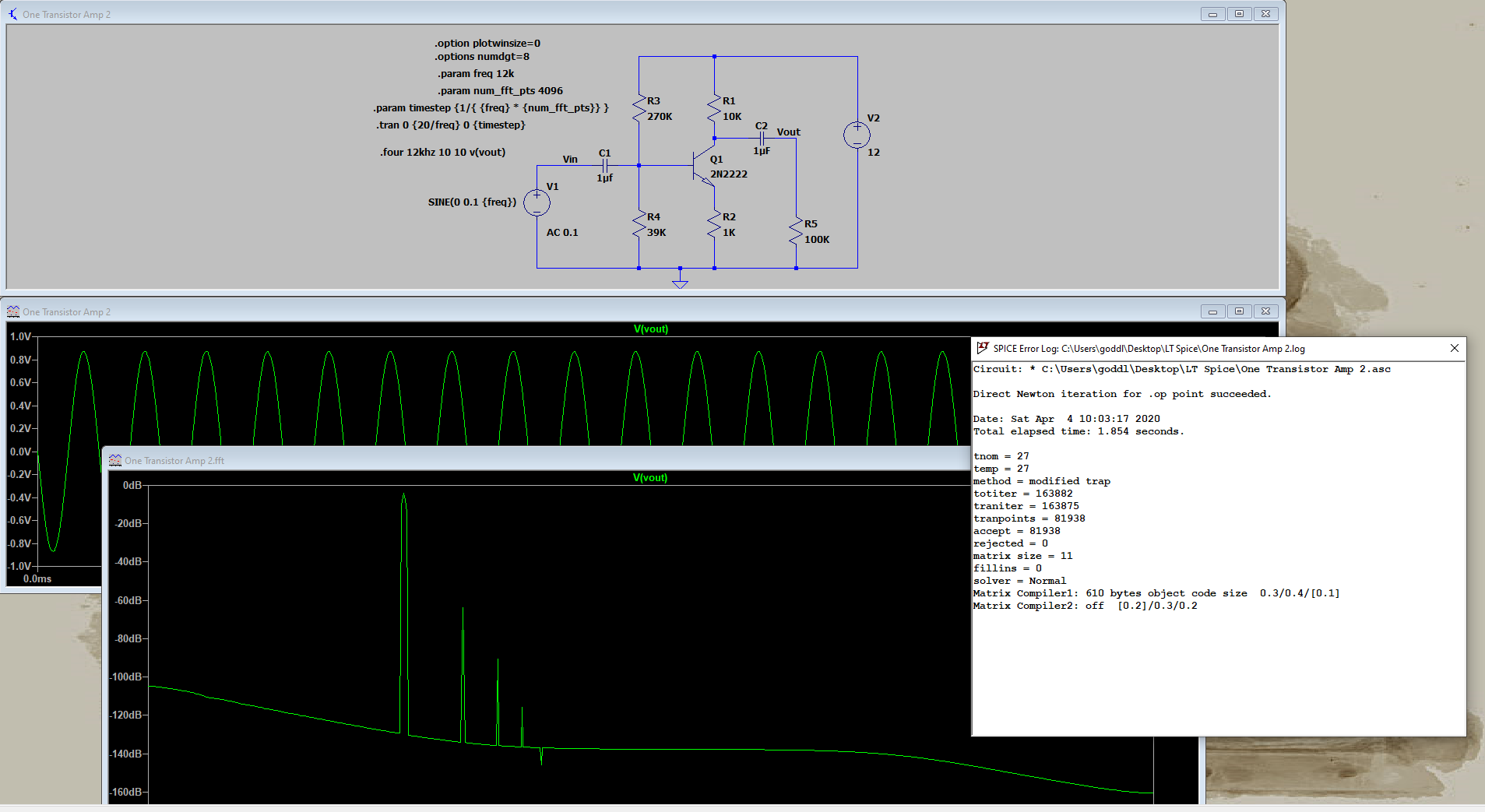Close the waveform plot window

tap(1265, 311)
